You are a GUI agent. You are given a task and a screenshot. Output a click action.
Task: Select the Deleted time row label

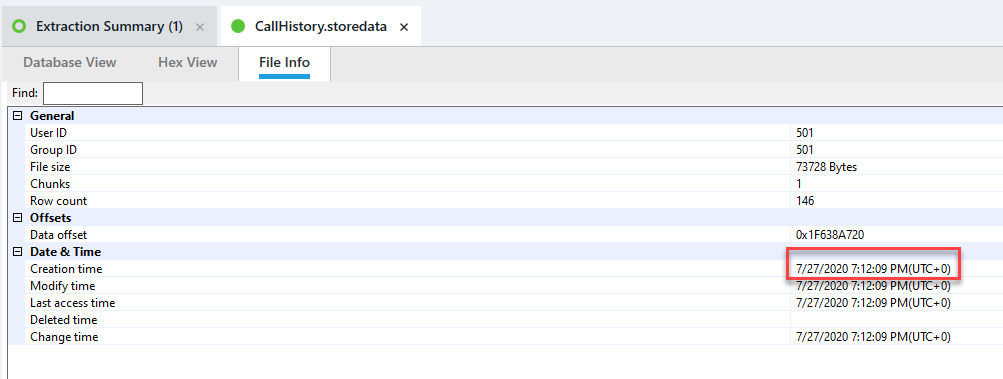pos(64,319)
